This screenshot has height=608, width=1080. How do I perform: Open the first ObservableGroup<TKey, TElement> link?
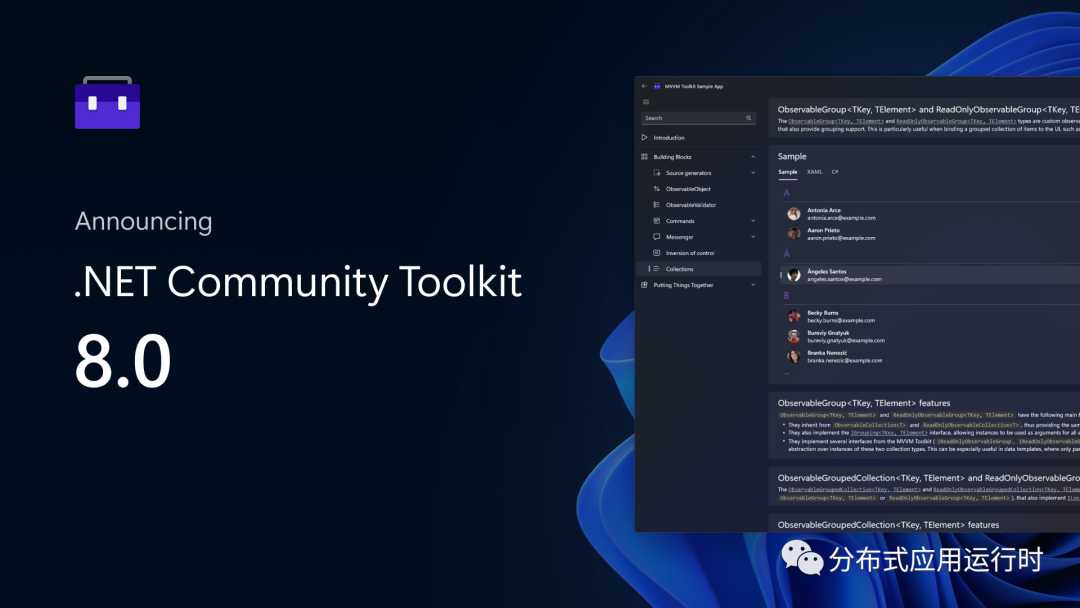coord(835,121)
